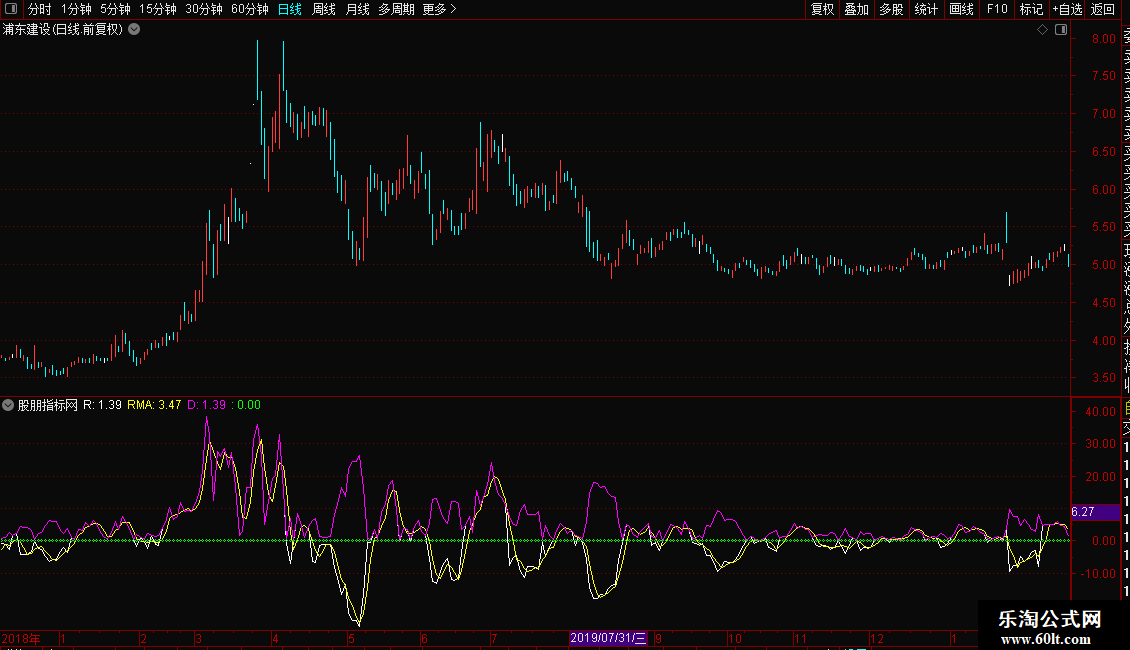Click the 6.27 value marker on indicator axis

1095,512
